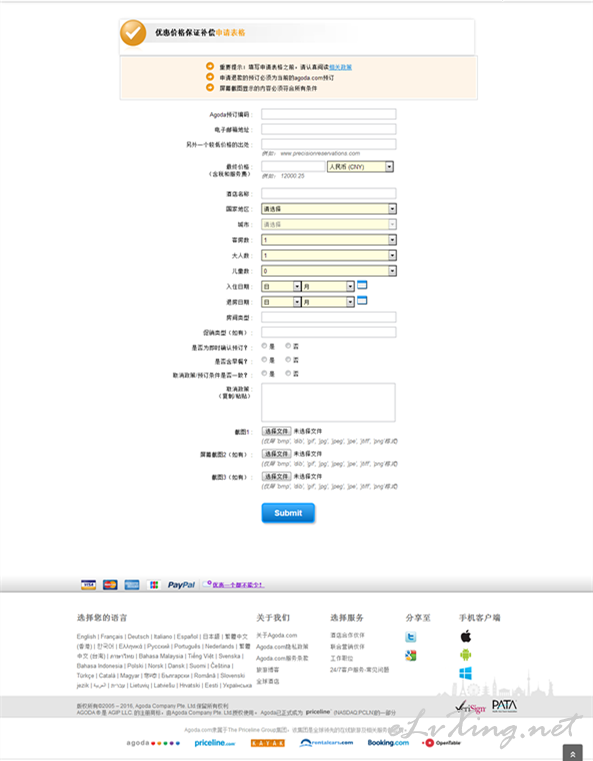Screen dimensions: 593x761
Task: Switch language to Italiano
Action: 163,636
